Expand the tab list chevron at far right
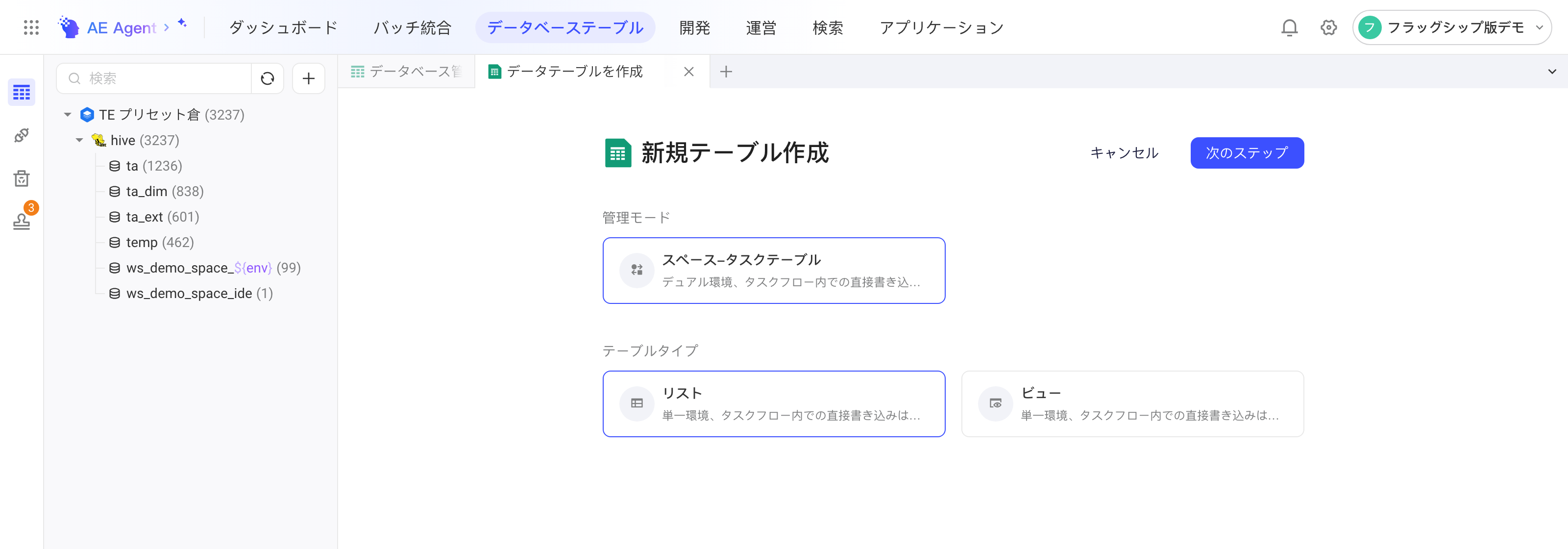This screenshot has width=1568, height=549. (1551, 72)
